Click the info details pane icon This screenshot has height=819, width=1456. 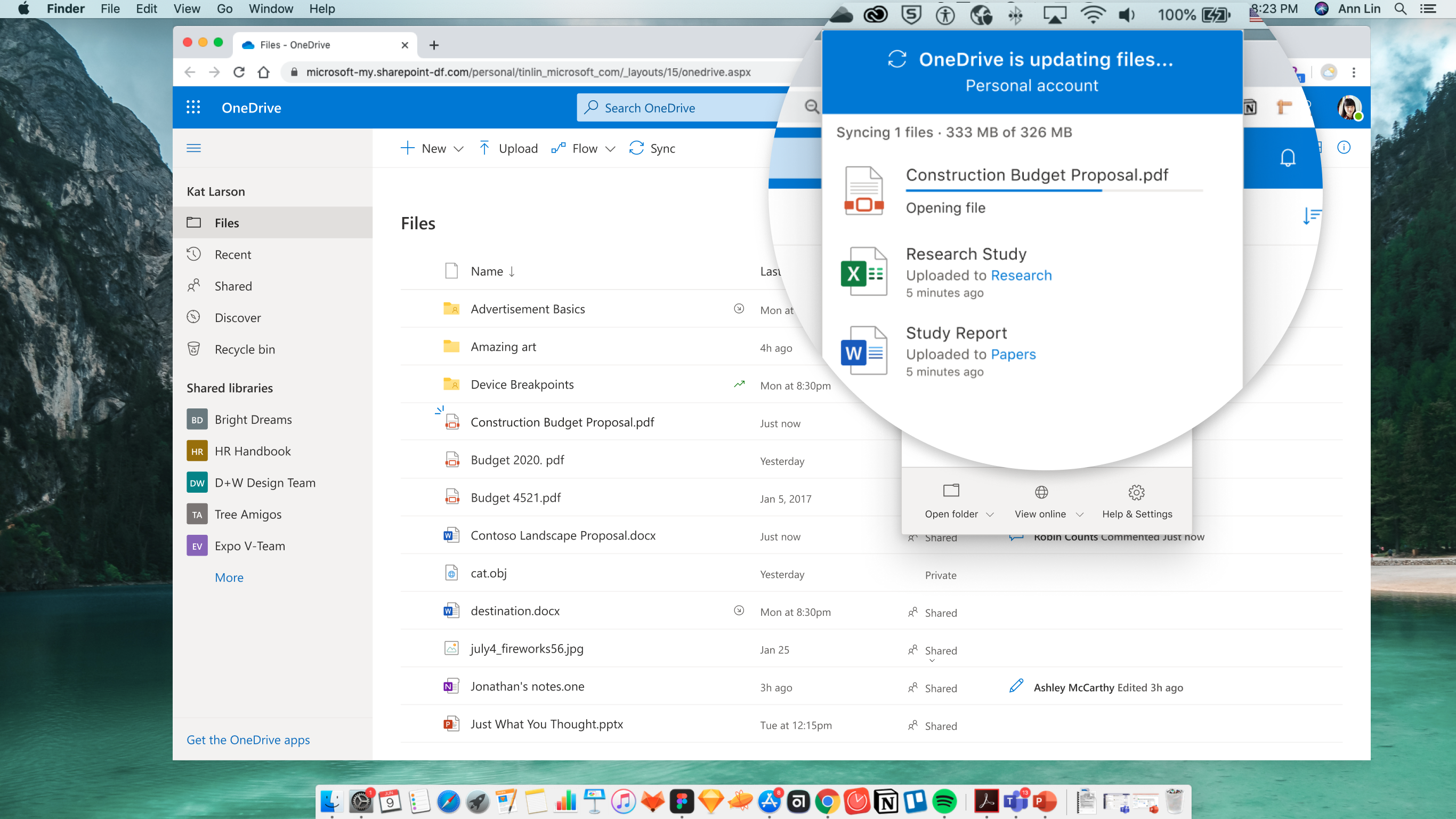click(x=1344, y=148)
